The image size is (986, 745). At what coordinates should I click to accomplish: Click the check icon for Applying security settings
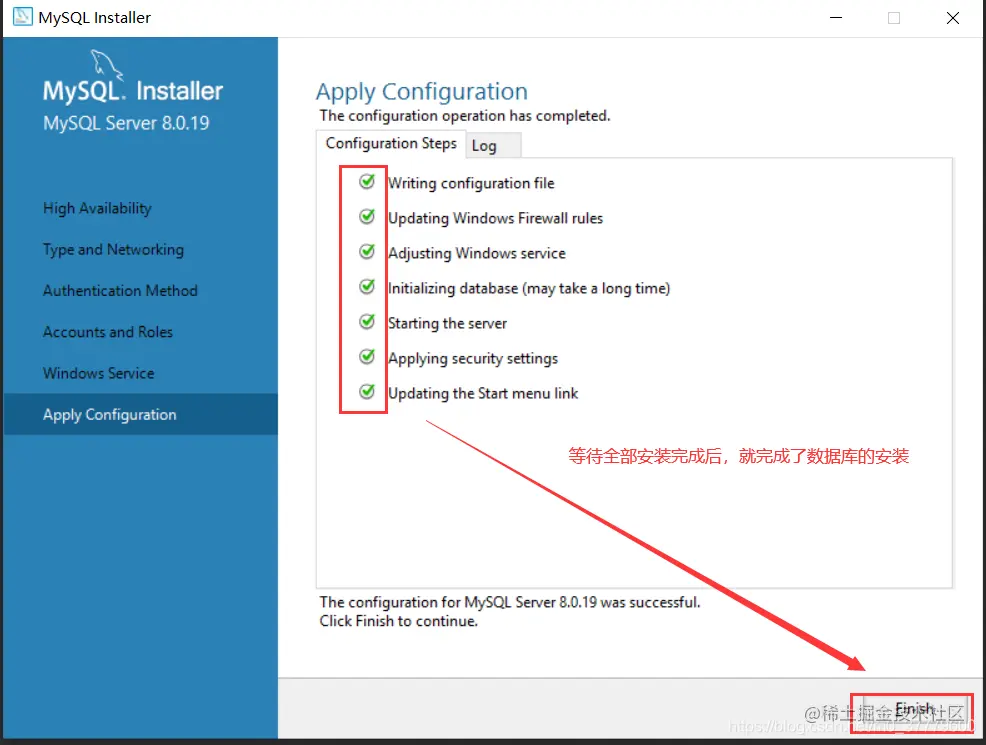pyautogui.click(x=367, y=357)
